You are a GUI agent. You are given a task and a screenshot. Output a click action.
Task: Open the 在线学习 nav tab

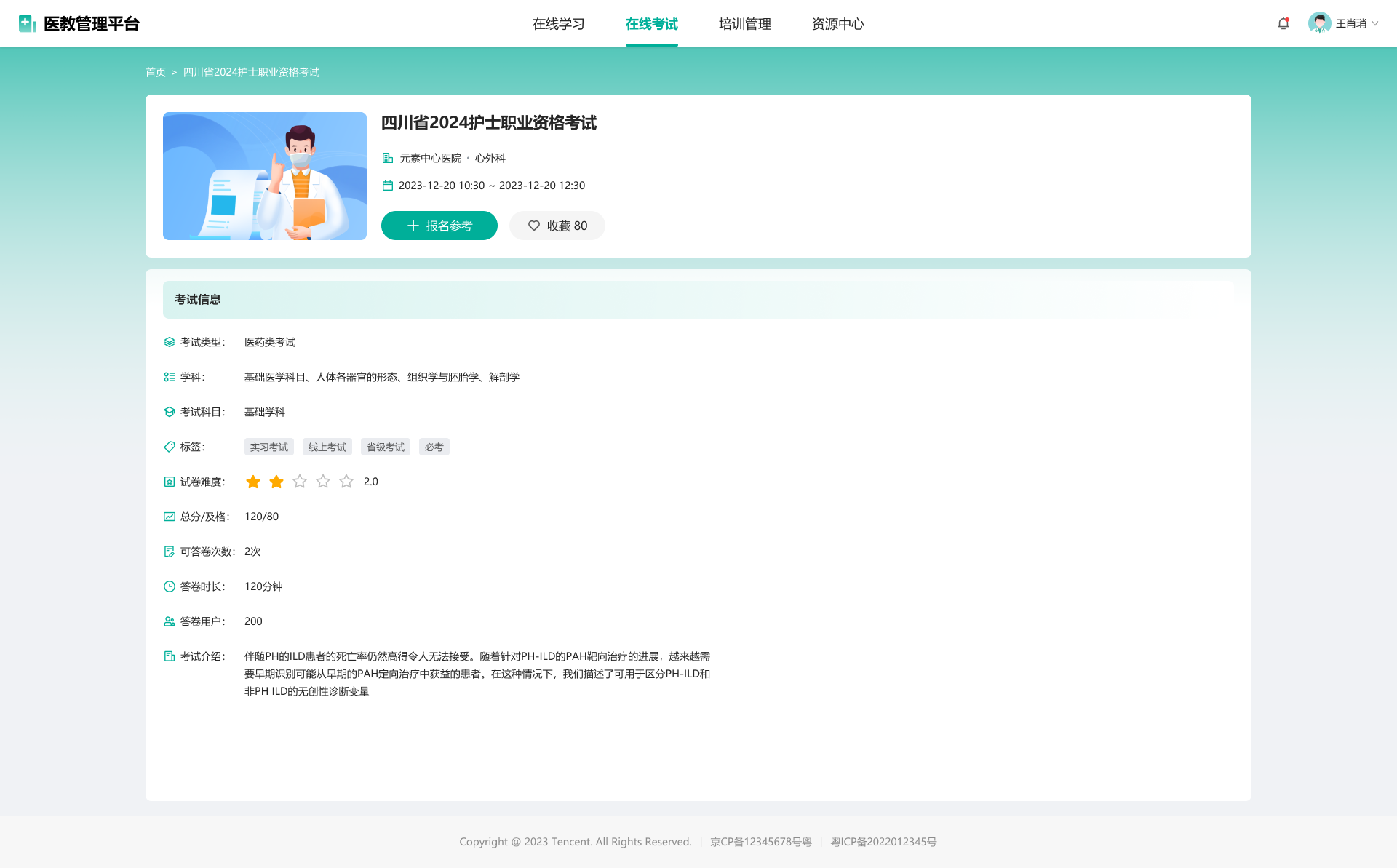click(x=558, y=24)
